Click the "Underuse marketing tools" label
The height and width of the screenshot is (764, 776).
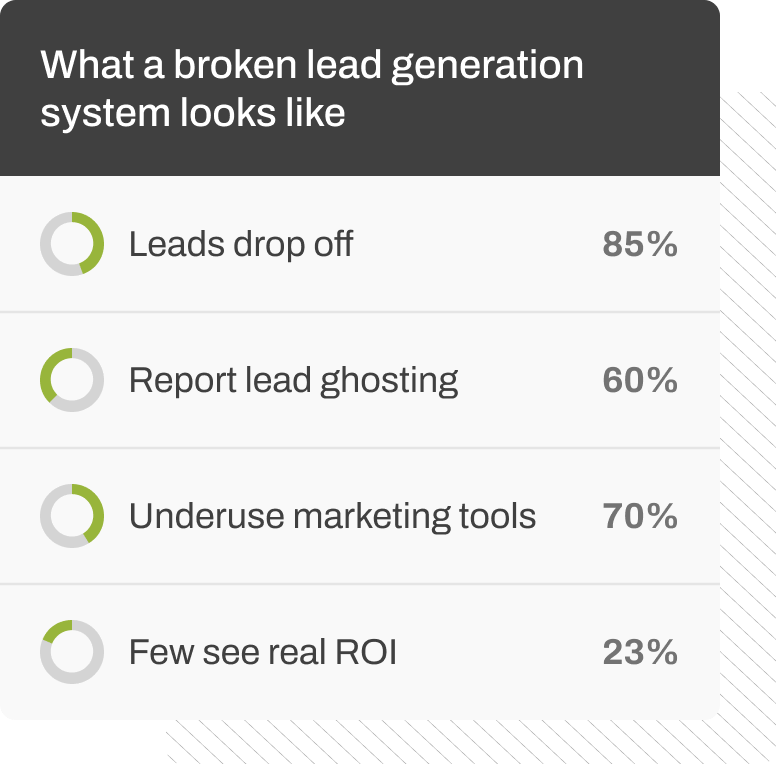tap(332, 516)
